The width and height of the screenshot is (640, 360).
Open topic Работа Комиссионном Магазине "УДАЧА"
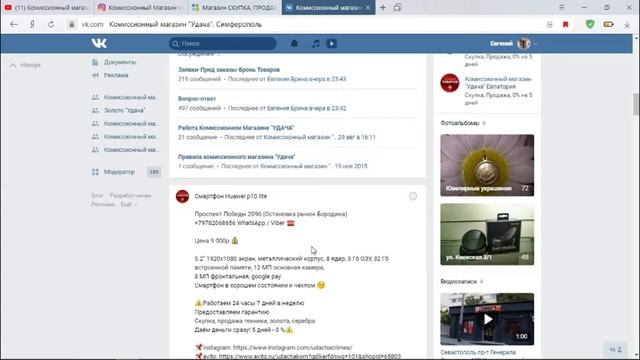point(236,128)
